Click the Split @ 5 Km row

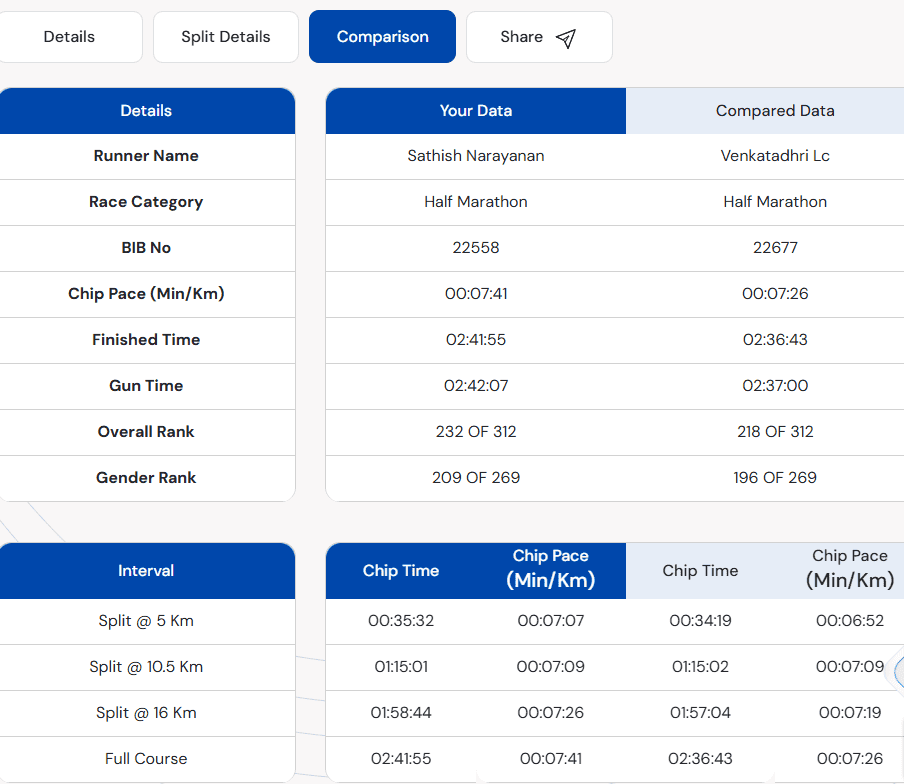pos(146,621)
